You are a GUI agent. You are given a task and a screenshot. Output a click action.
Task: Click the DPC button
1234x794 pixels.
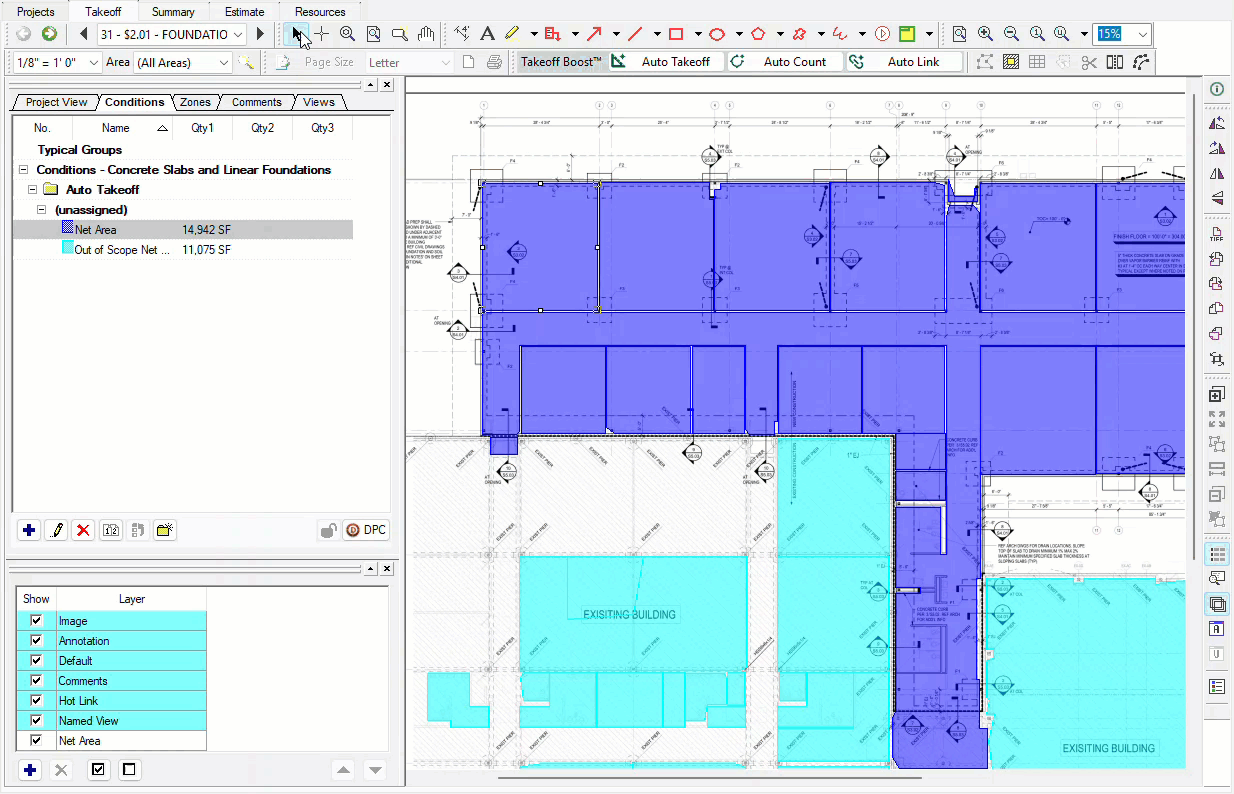point(365,530)
